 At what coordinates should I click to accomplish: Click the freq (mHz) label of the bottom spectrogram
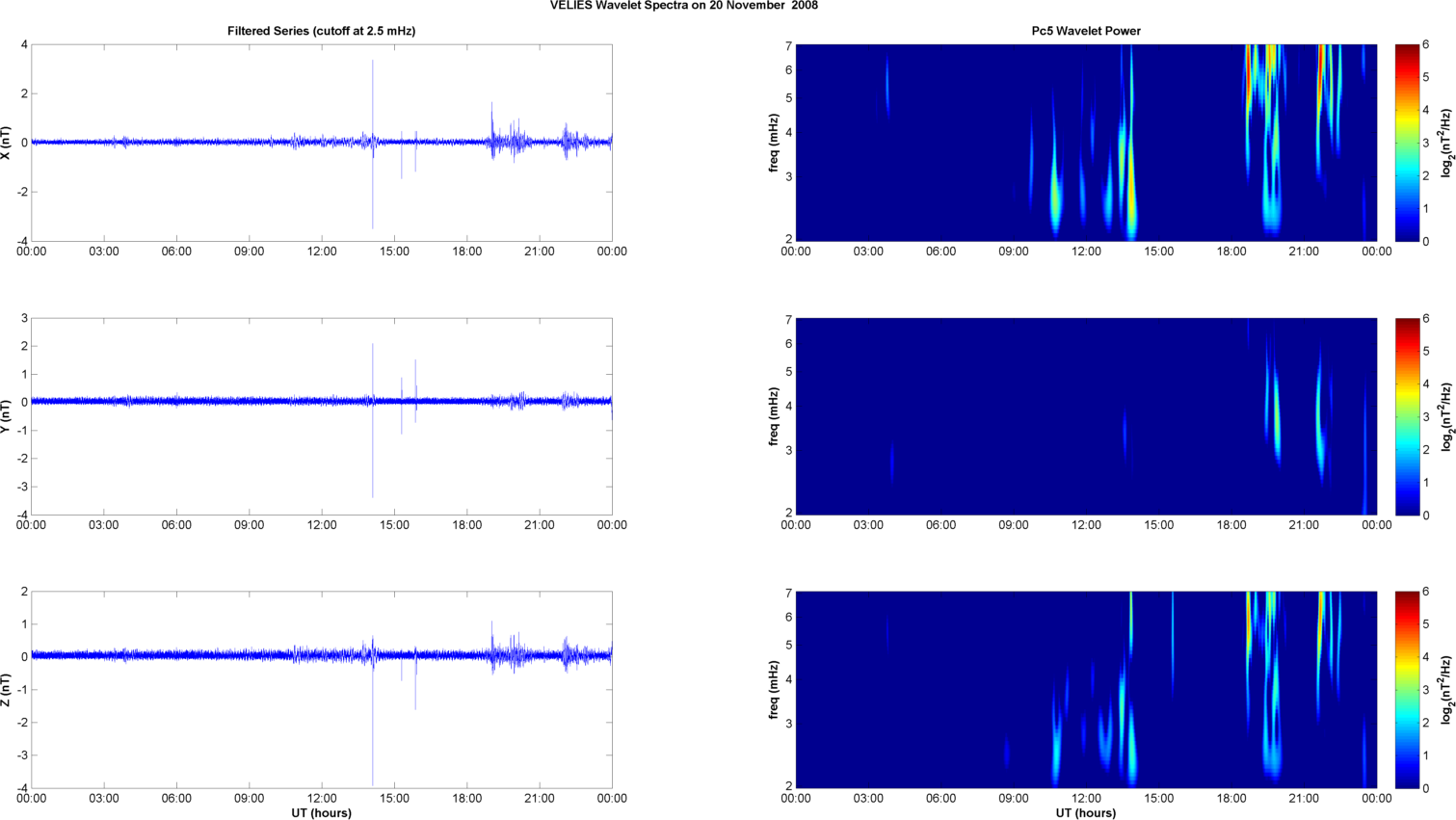click(773, 690)
